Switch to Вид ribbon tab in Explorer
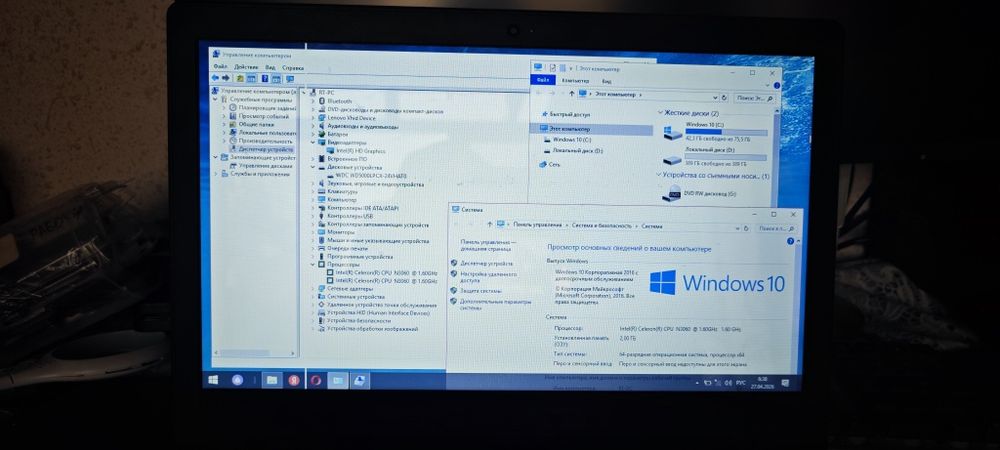This screenshot has height=450, width=1000. tap(607, 82)
